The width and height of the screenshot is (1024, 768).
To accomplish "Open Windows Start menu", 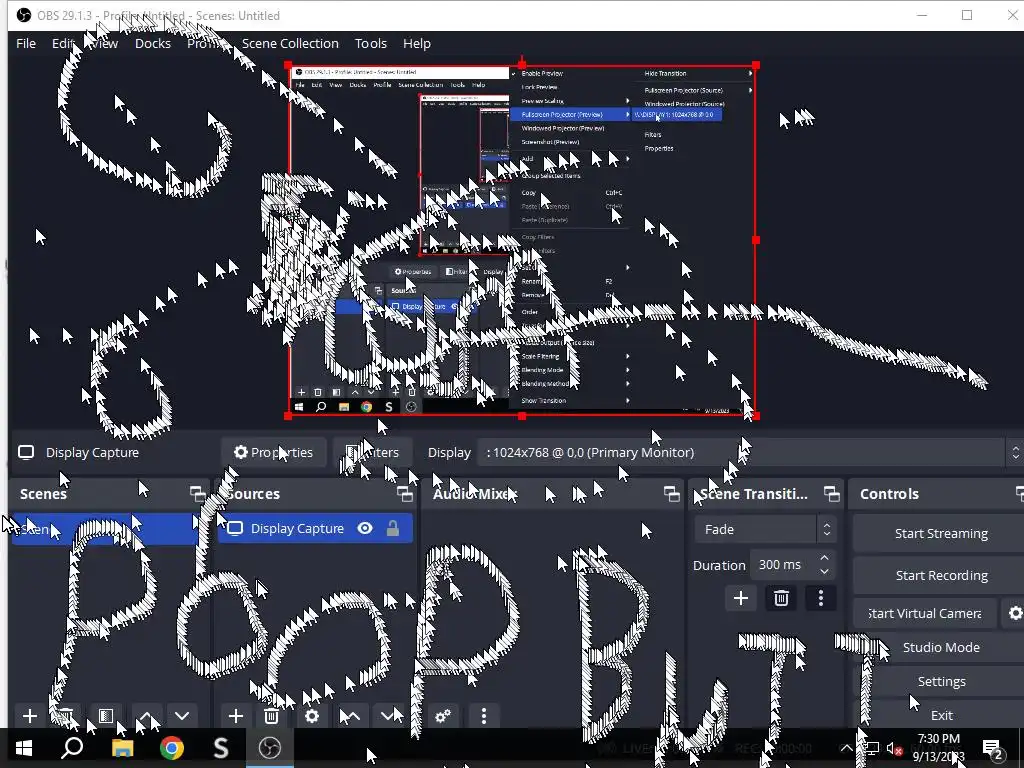I will tap(24, 748).
